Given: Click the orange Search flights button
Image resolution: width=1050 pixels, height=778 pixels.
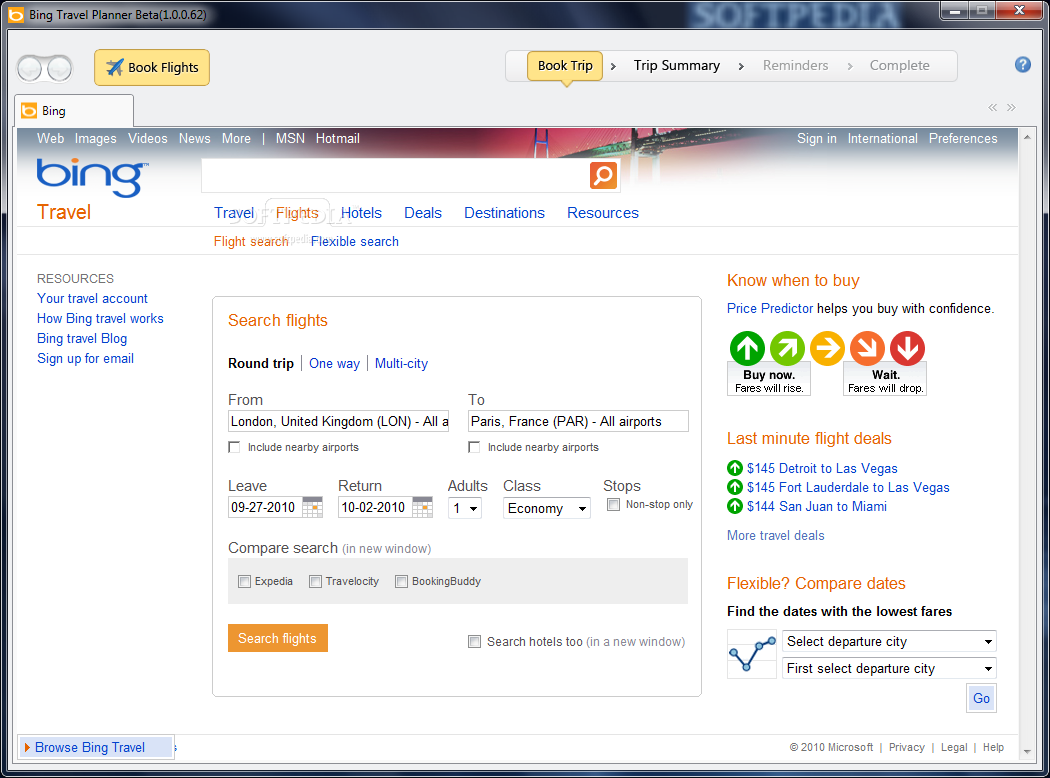Looking at the screenshot, I should point(277,638).
